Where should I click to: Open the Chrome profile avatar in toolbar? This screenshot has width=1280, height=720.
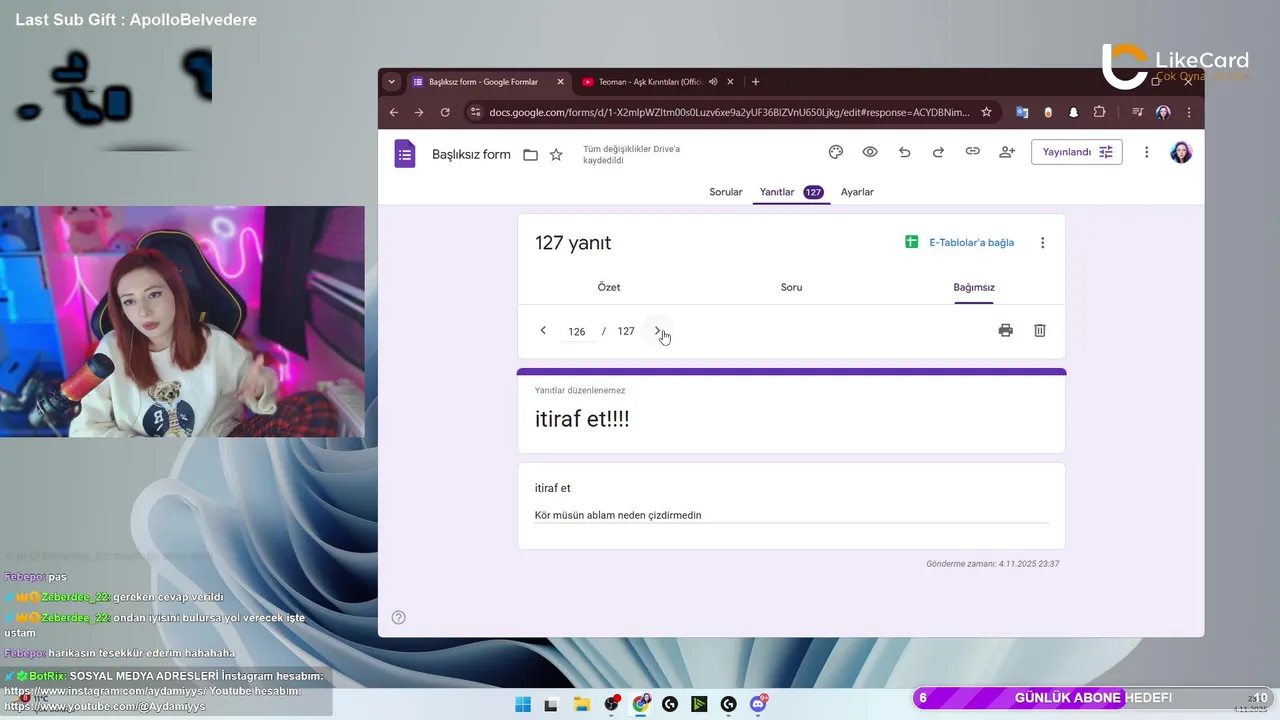pos(1163,112)
